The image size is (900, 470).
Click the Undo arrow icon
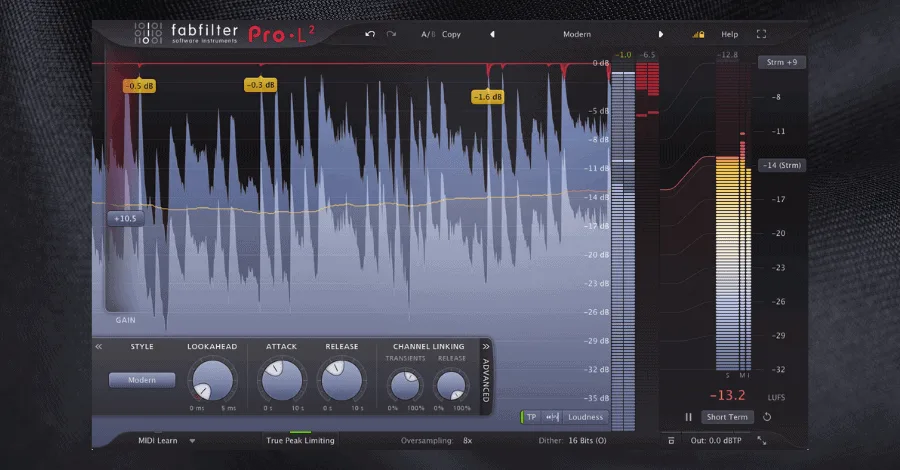tap(370, 34)
